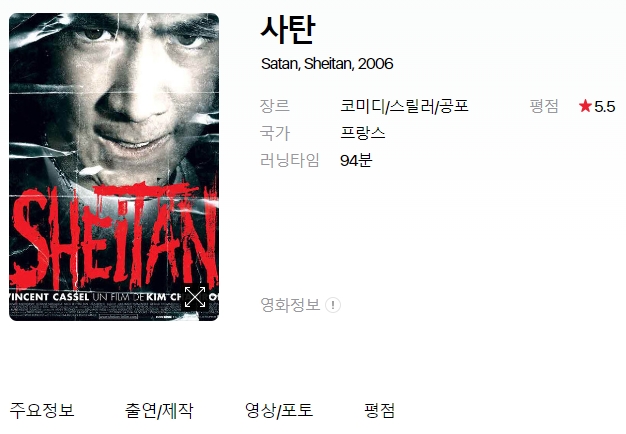The height and width of the screenshot is (434, 626).
Task: Click the 장르 field label
Action: 274,106
